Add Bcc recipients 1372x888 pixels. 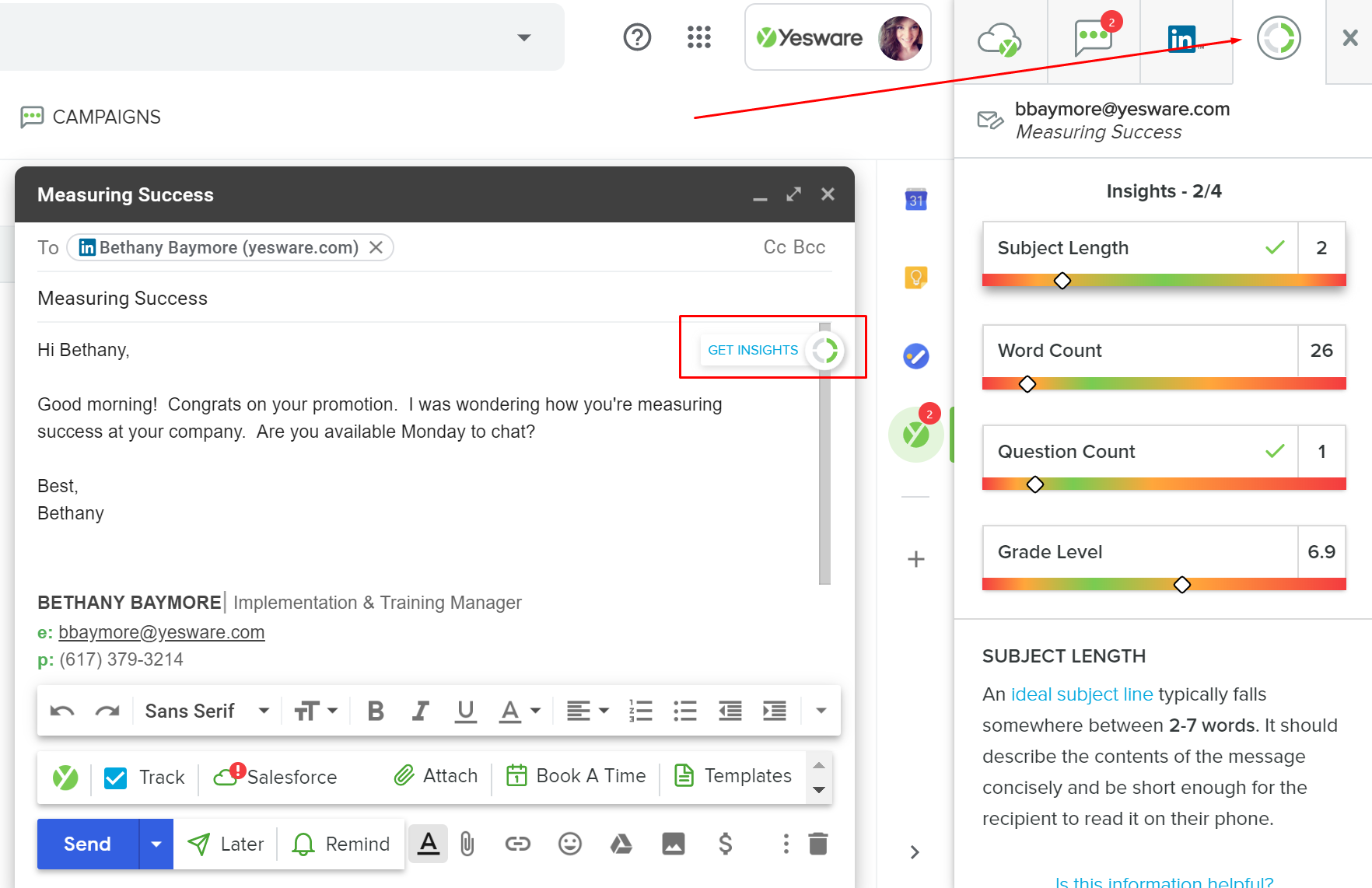[x=809, y=247]
